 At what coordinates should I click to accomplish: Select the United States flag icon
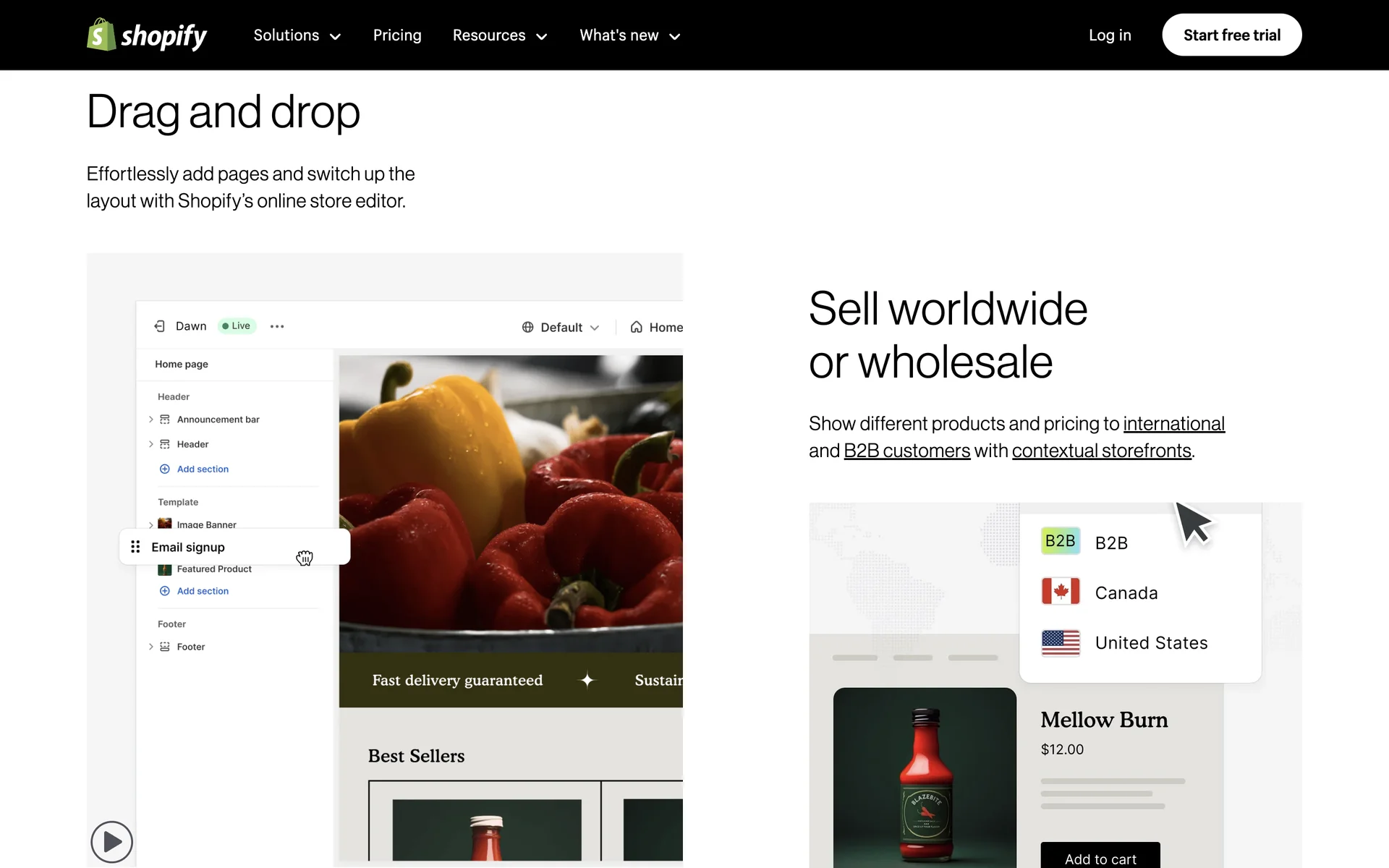click(x=1060, y=642)
